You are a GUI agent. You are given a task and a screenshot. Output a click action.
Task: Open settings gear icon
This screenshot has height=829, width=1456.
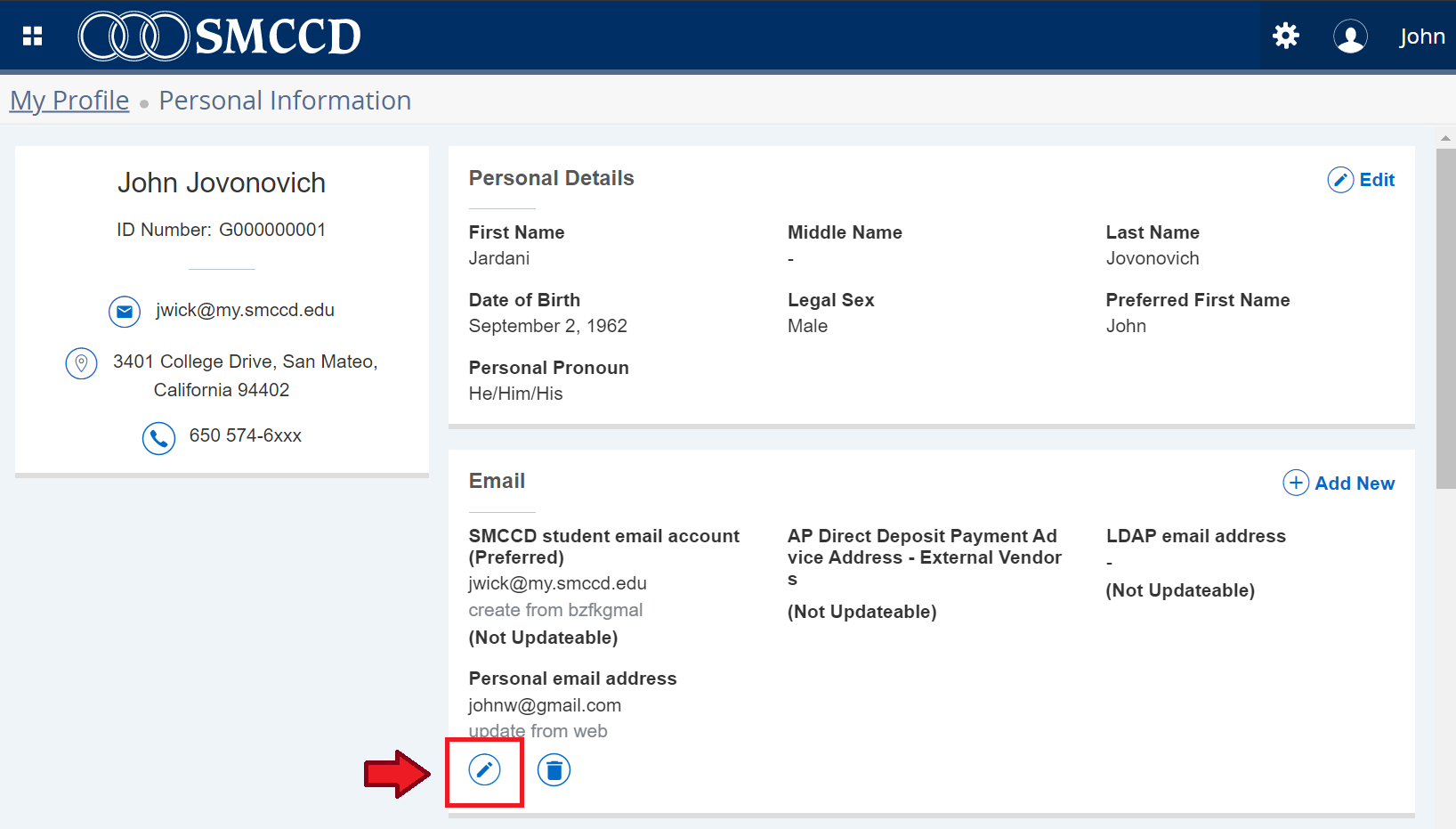1286,36
